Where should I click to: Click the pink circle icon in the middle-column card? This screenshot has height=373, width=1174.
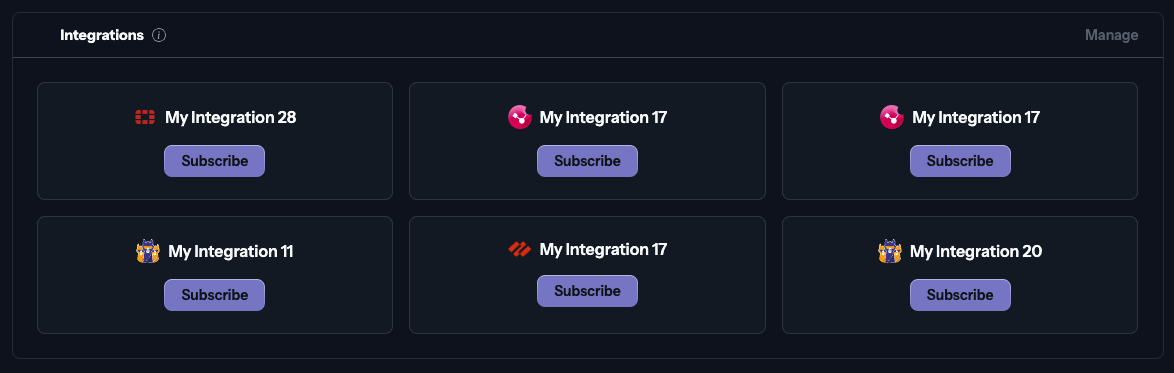pyautogui.click(x=520, y=117)
